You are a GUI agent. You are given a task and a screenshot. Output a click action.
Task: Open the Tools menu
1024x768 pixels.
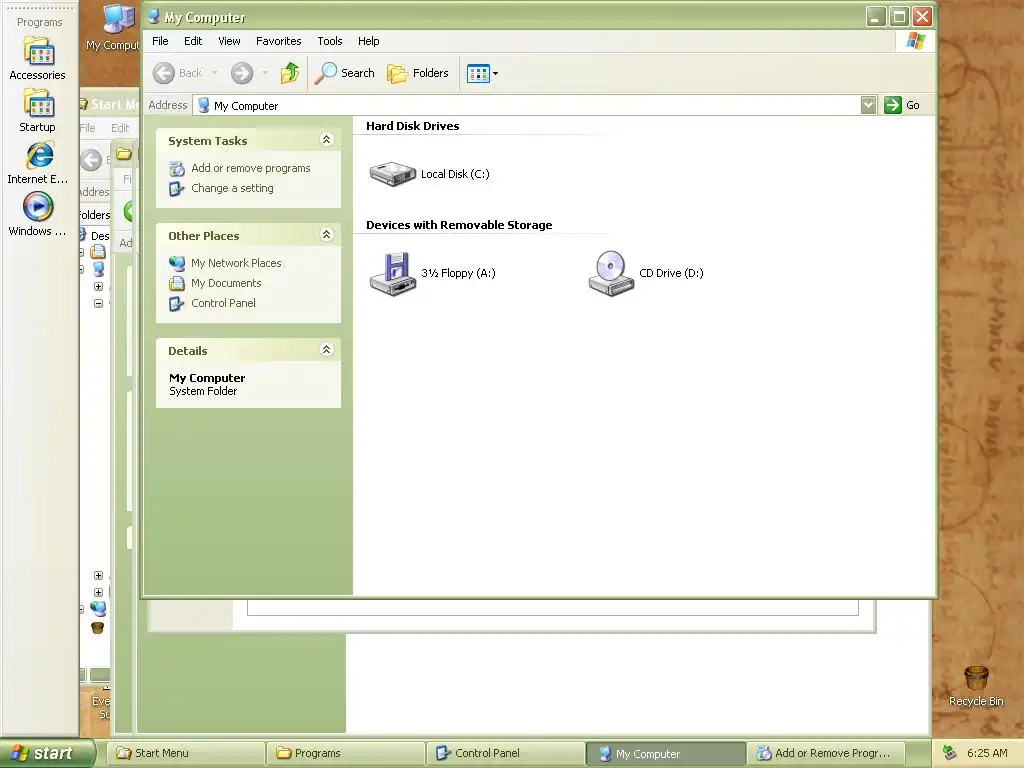(x=330, y=41)
